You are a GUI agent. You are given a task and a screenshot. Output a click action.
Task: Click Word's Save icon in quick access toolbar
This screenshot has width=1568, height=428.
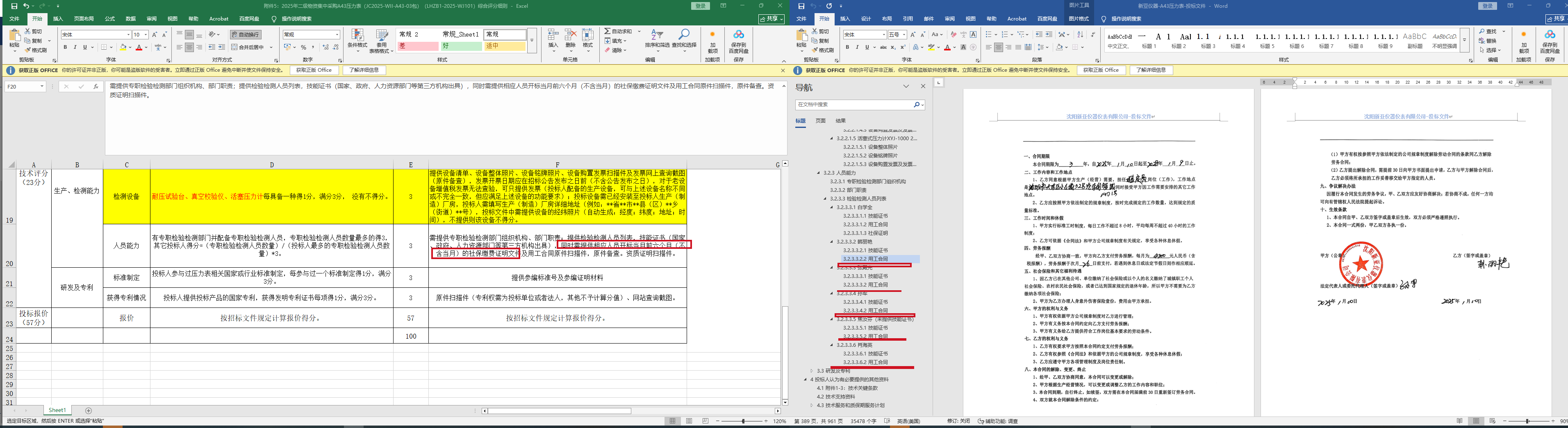[801, 6]
